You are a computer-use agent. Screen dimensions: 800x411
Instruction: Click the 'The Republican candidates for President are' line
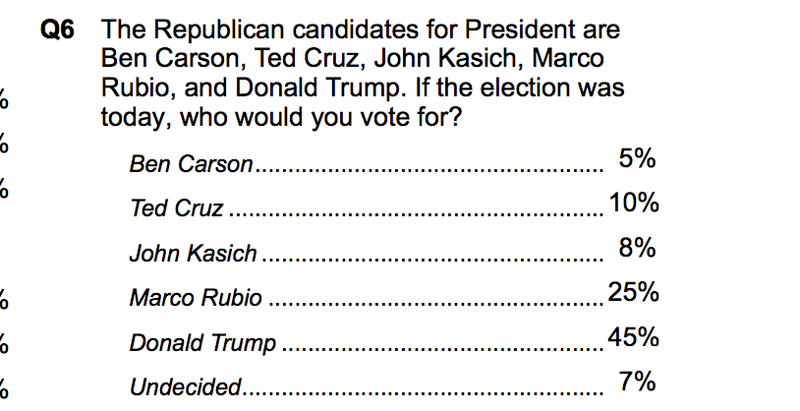360,30
